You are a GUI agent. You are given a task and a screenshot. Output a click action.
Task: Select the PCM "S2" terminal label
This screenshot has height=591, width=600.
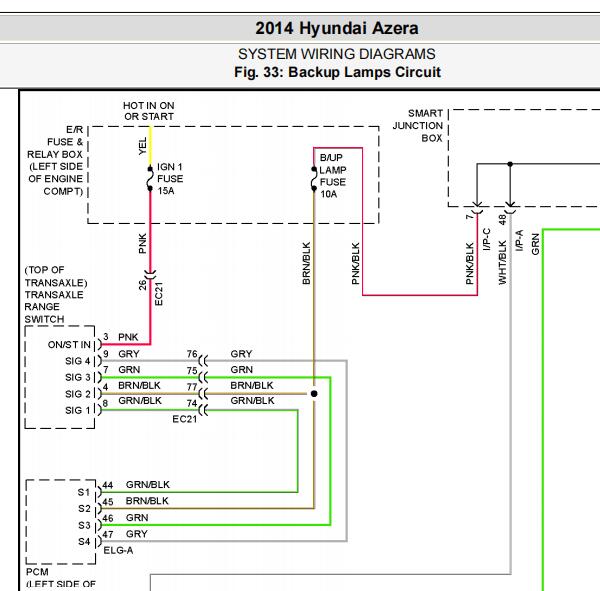84,508
